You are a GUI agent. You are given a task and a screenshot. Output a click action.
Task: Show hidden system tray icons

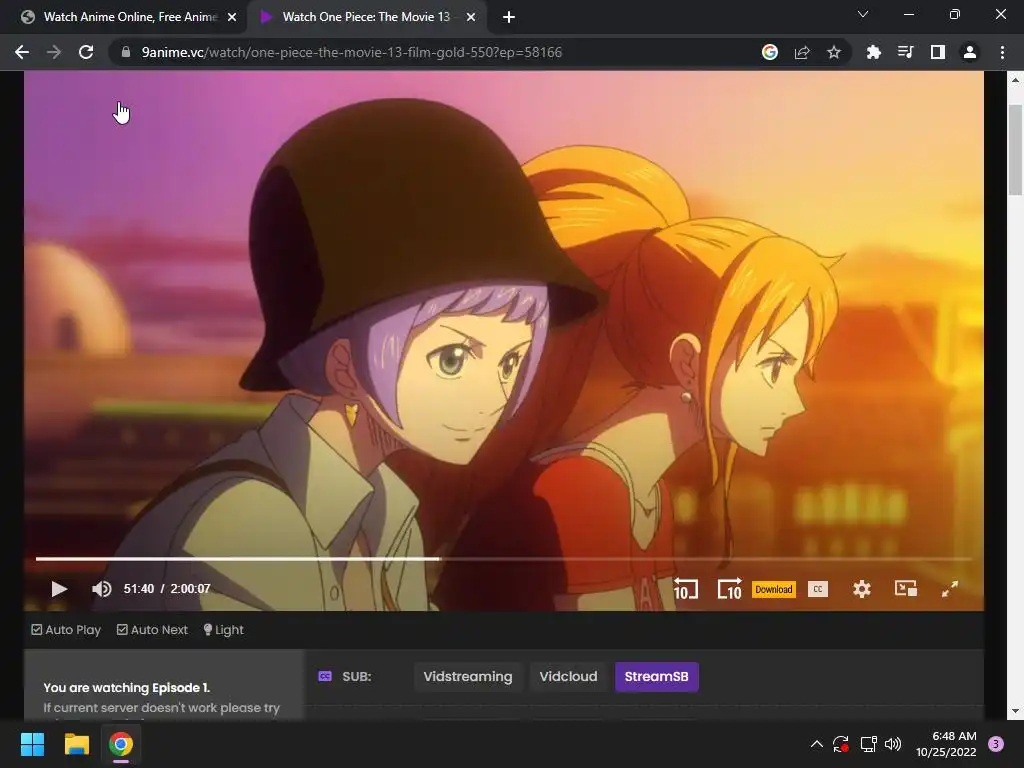click(x=816, y=744)
